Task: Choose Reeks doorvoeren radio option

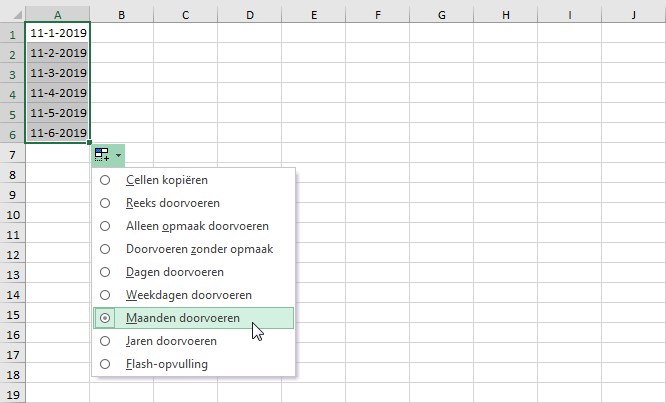Action: pyautogui.click(x=193, y=203)
